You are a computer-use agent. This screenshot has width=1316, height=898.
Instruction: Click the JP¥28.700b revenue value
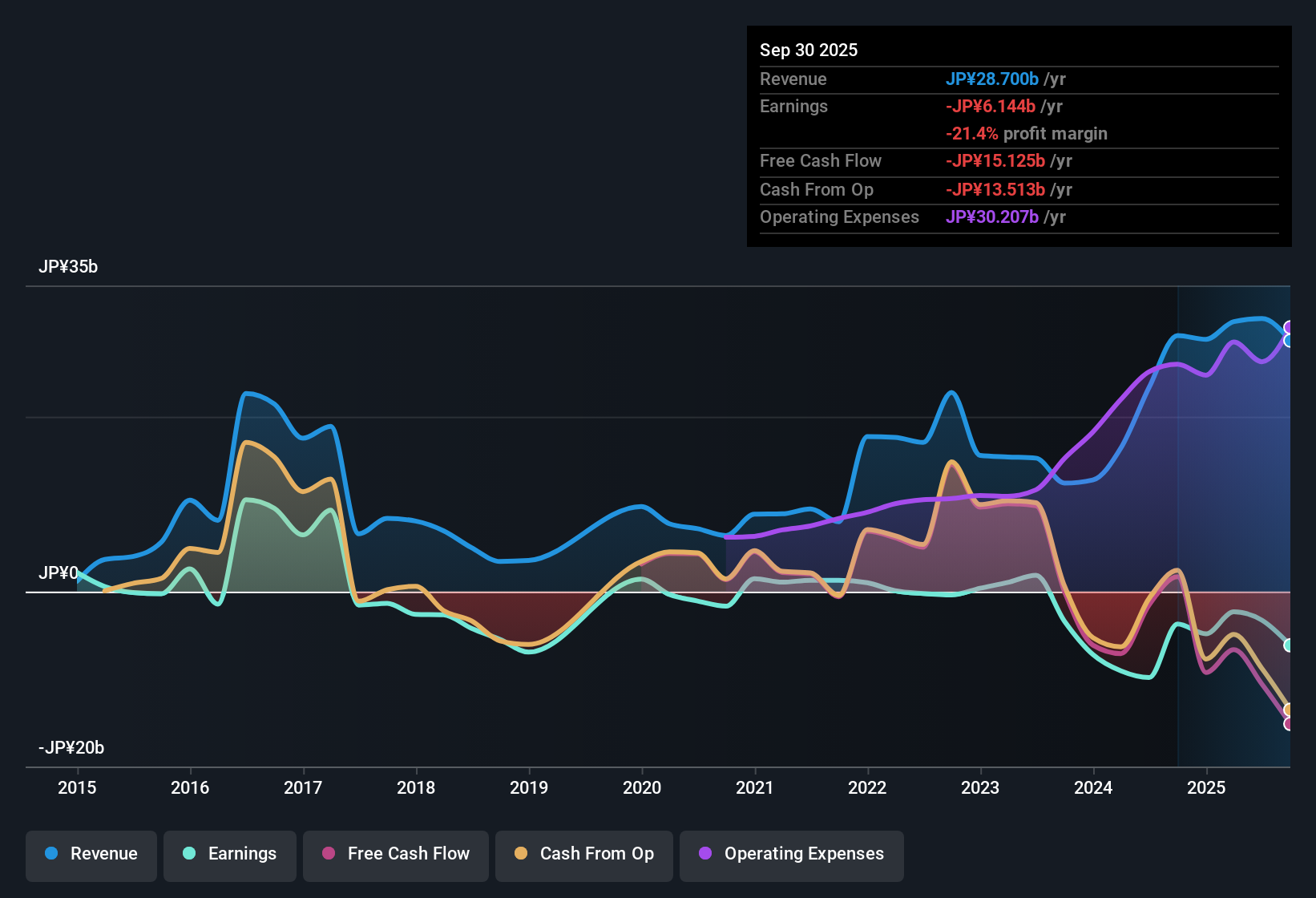pyautogui.click(x=992, y=79)
